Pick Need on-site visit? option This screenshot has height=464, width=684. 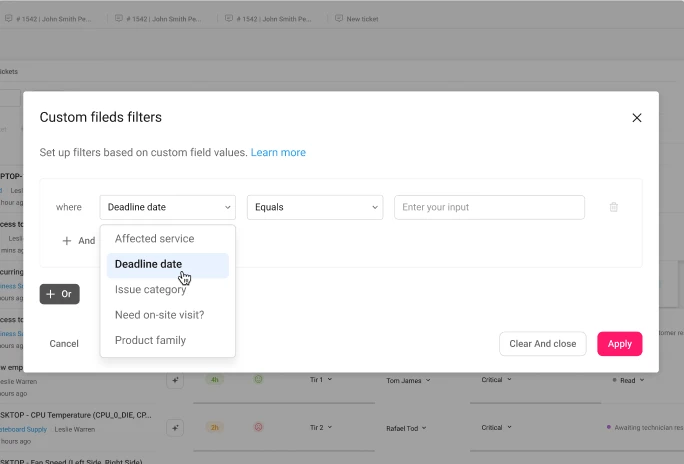point(168,315)
